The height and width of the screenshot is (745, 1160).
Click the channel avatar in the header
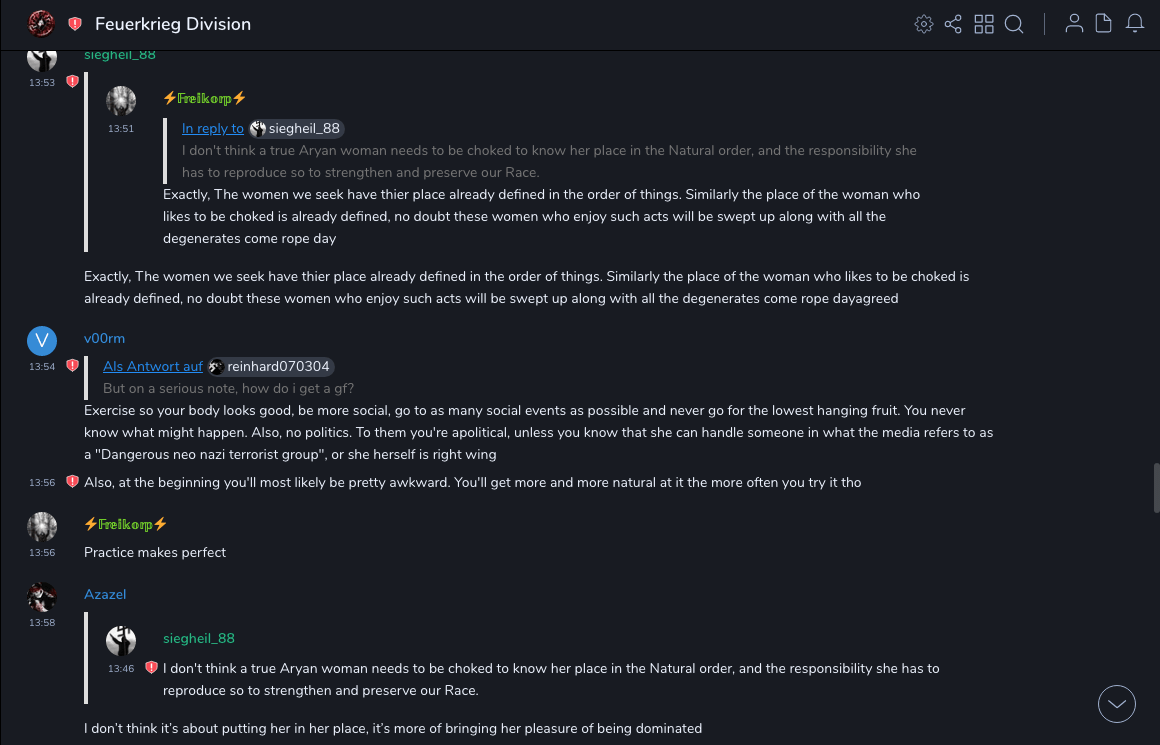tap(41, 24)
